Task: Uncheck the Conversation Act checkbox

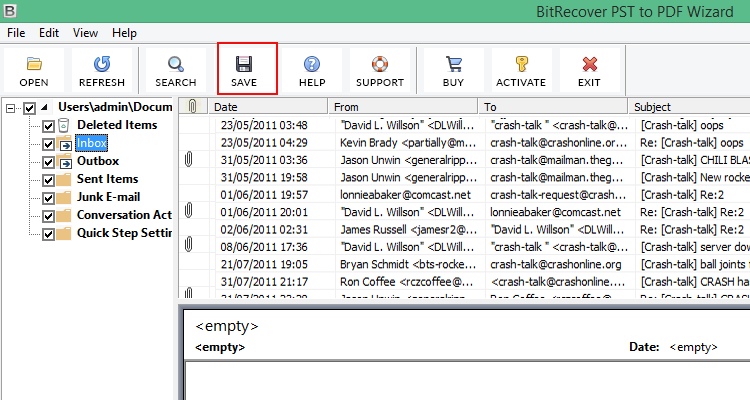Action: pos(48,216)
